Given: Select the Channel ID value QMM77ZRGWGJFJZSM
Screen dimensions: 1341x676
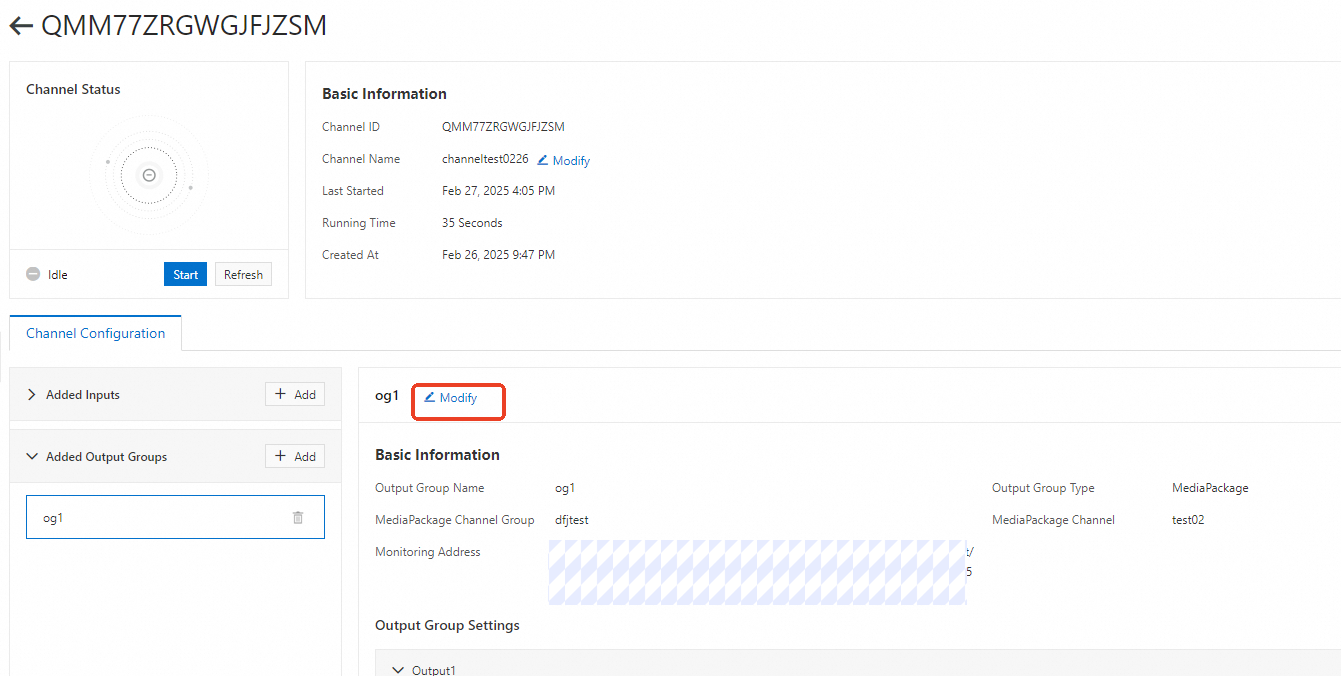Looking at the screenshot, I should 503,127.
